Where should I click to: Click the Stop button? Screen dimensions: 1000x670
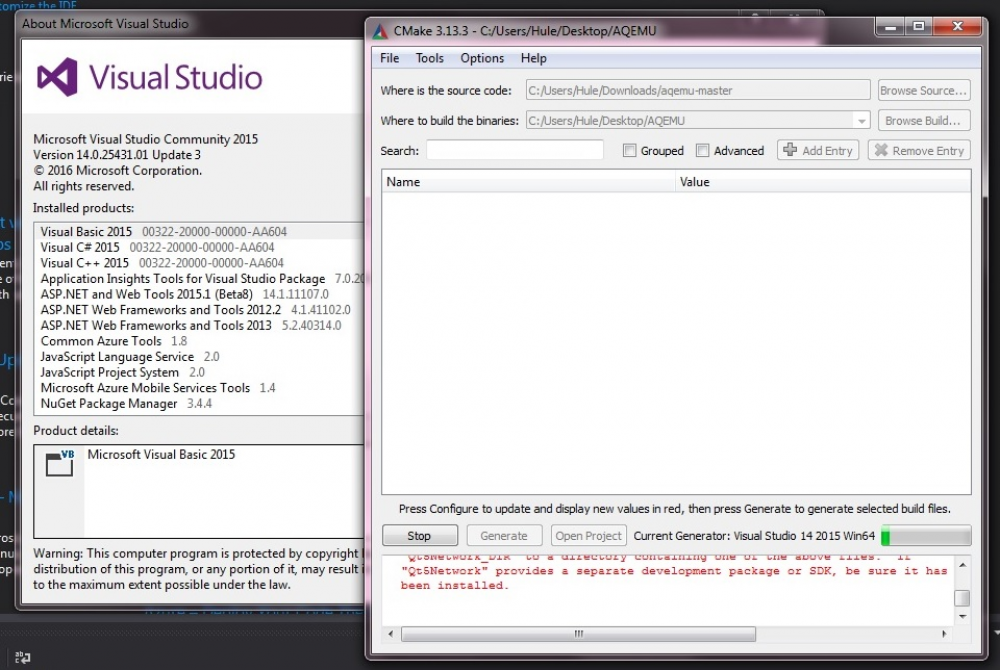tap(420, 535)
